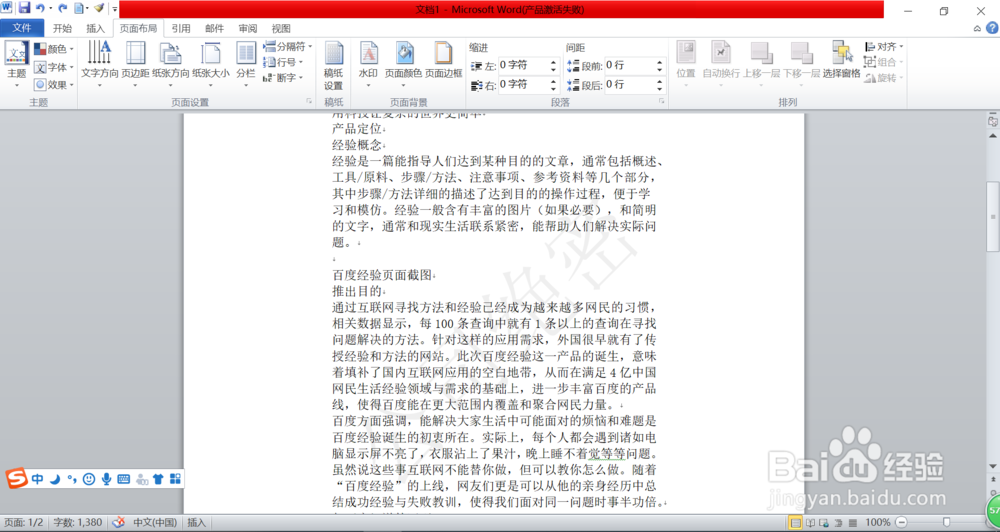Viewport: 1000px width, 532px height.
Task: Click 100% zoom level button
Action: coord(878,522)
